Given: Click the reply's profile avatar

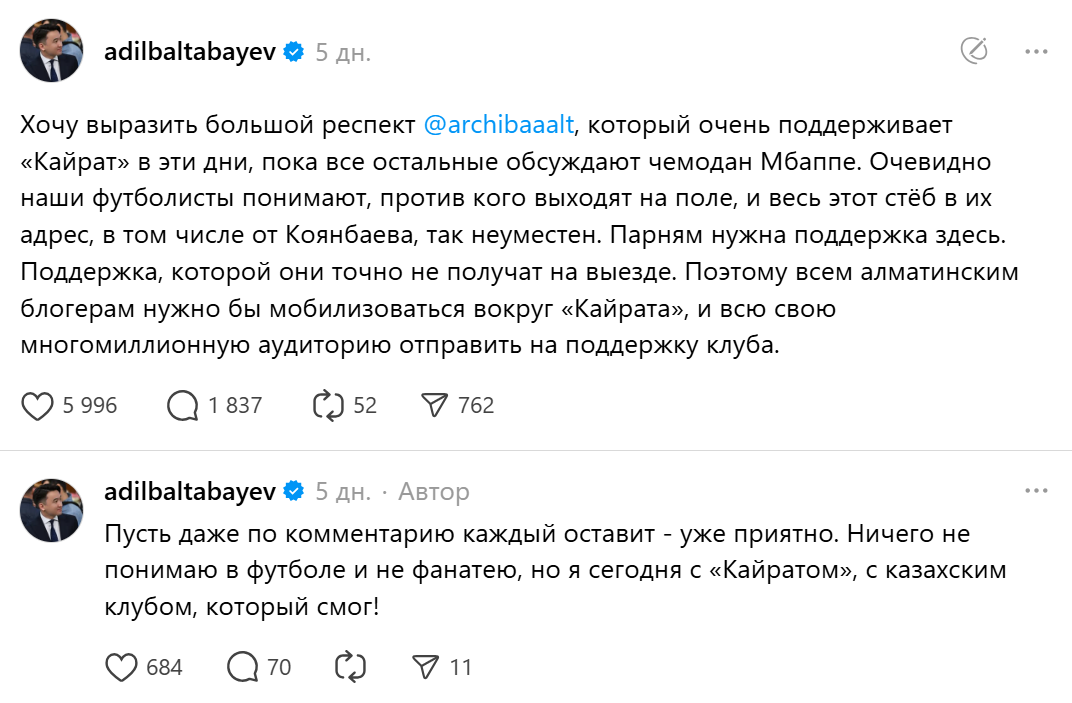Looking at the screenshot, I should click(52, 510).
